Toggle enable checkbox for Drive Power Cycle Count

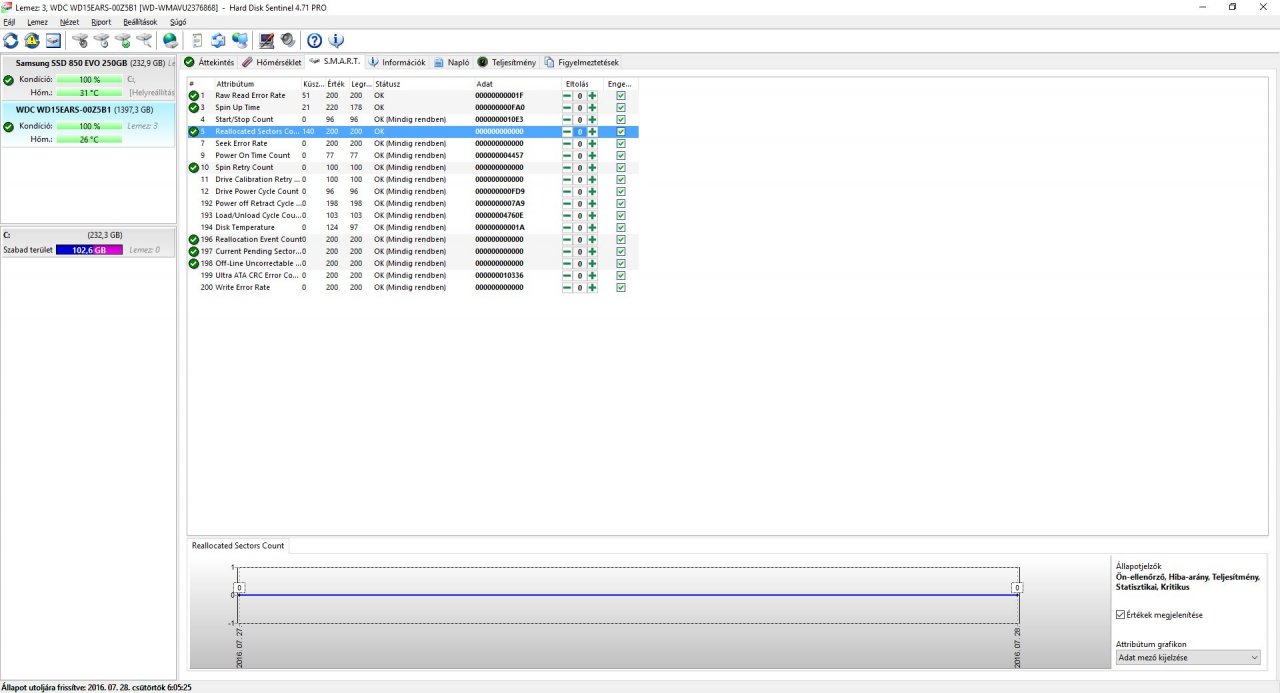[x=621, y=192]
